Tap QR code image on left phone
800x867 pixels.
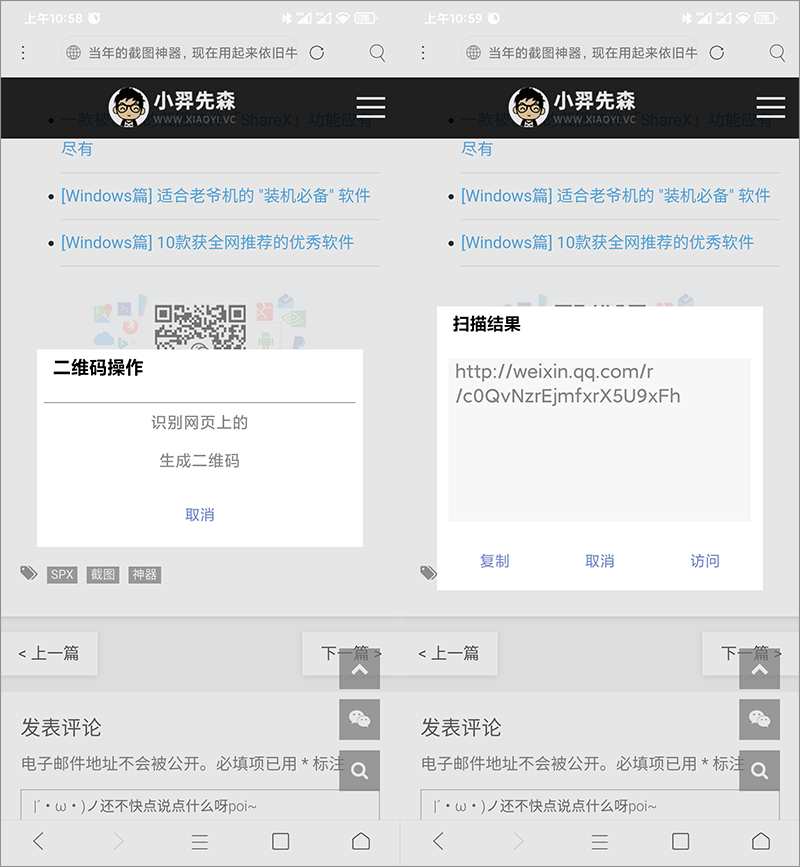(x=200, y=326)
